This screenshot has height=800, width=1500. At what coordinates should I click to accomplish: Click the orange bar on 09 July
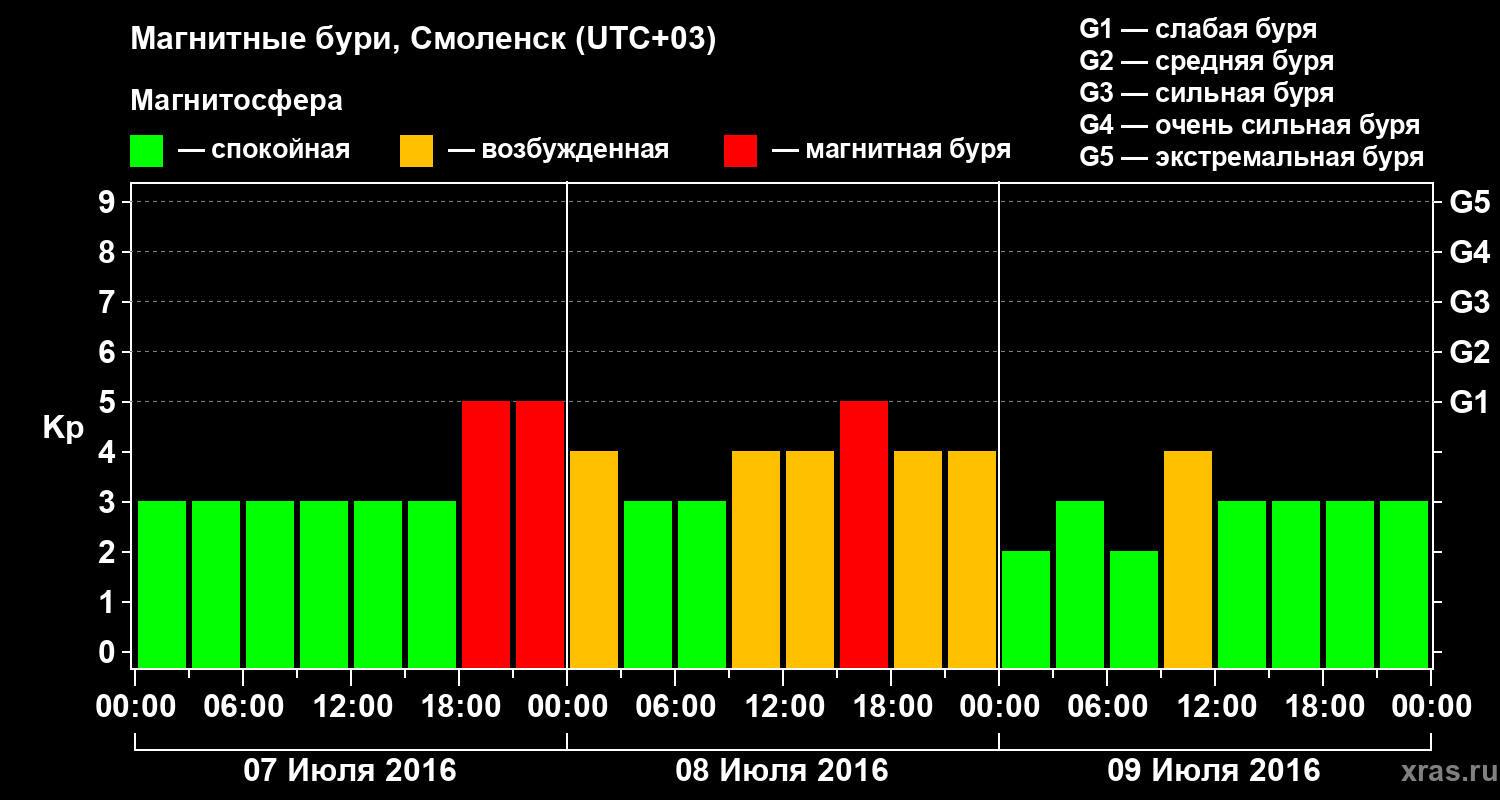tap(1188, 560)
